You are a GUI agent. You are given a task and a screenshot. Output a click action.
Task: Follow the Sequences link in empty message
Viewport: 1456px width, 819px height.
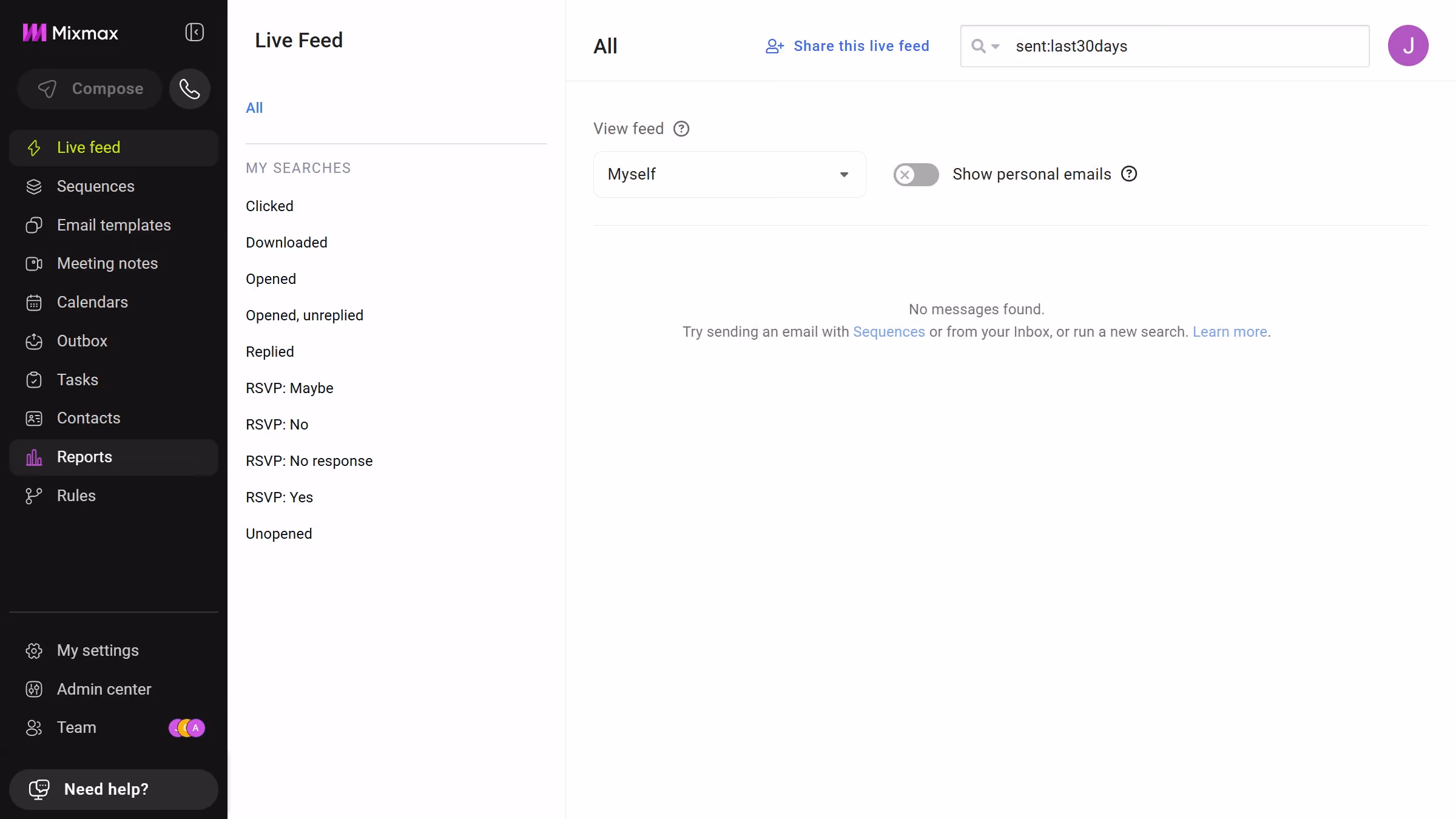(x=889, y=332)
